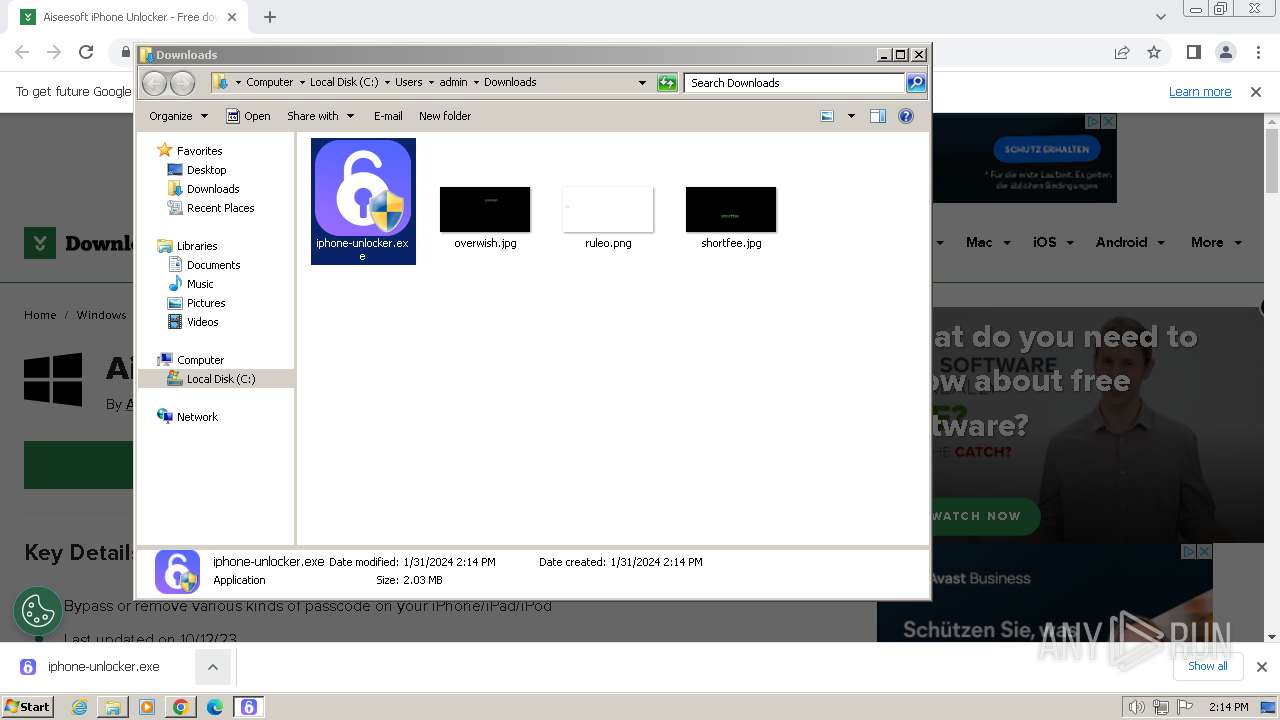Screen dimensions: 1280x720
Task: Select overwish.jpg thumbnail
Action: coord(485,209)
